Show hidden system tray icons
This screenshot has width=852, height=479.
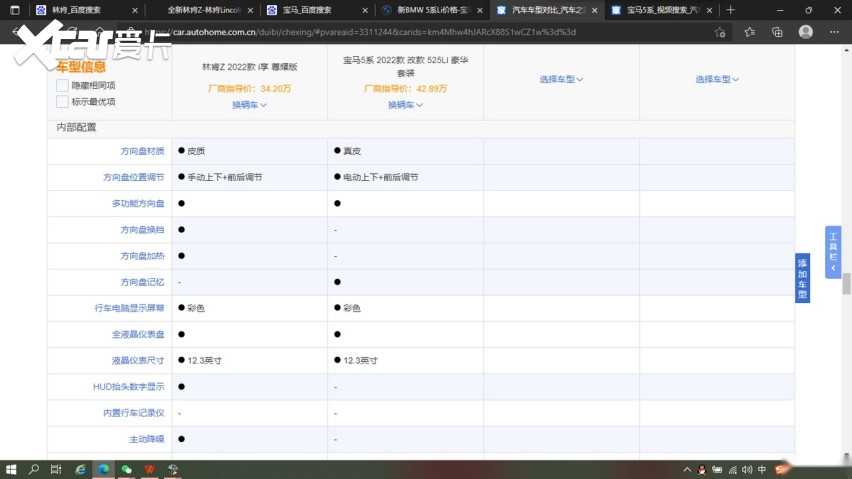[687, 470]
